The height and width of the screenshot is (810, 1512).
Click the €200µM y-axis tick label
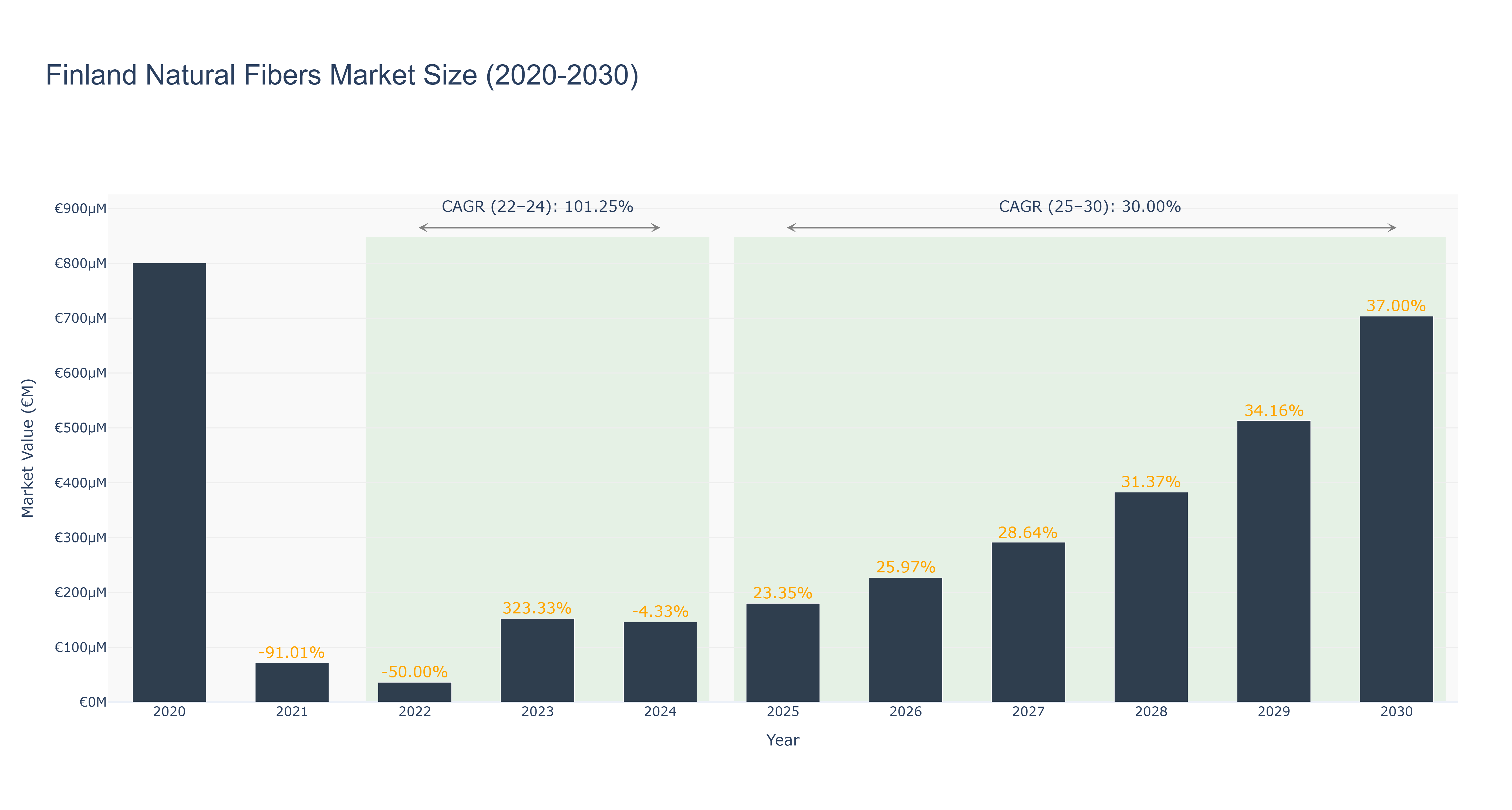(80, 592)
